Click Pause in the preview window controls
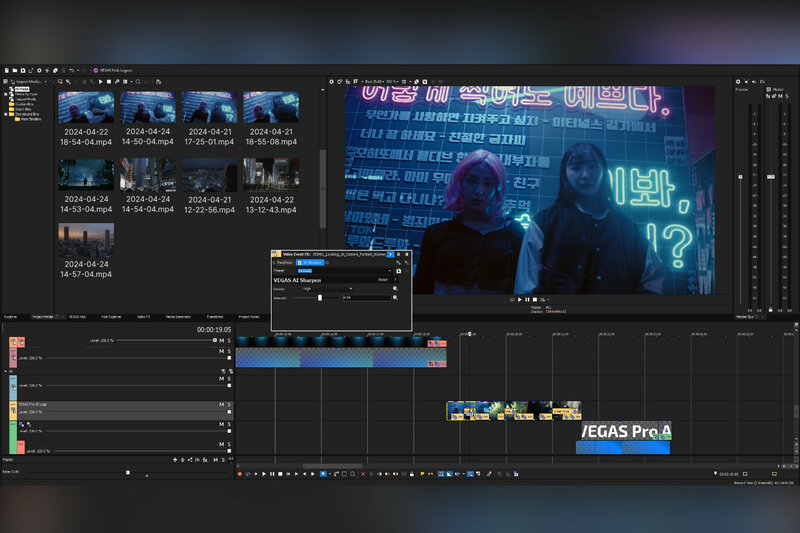The width and height of the screenshot is (800, 533). coord(528,299)
